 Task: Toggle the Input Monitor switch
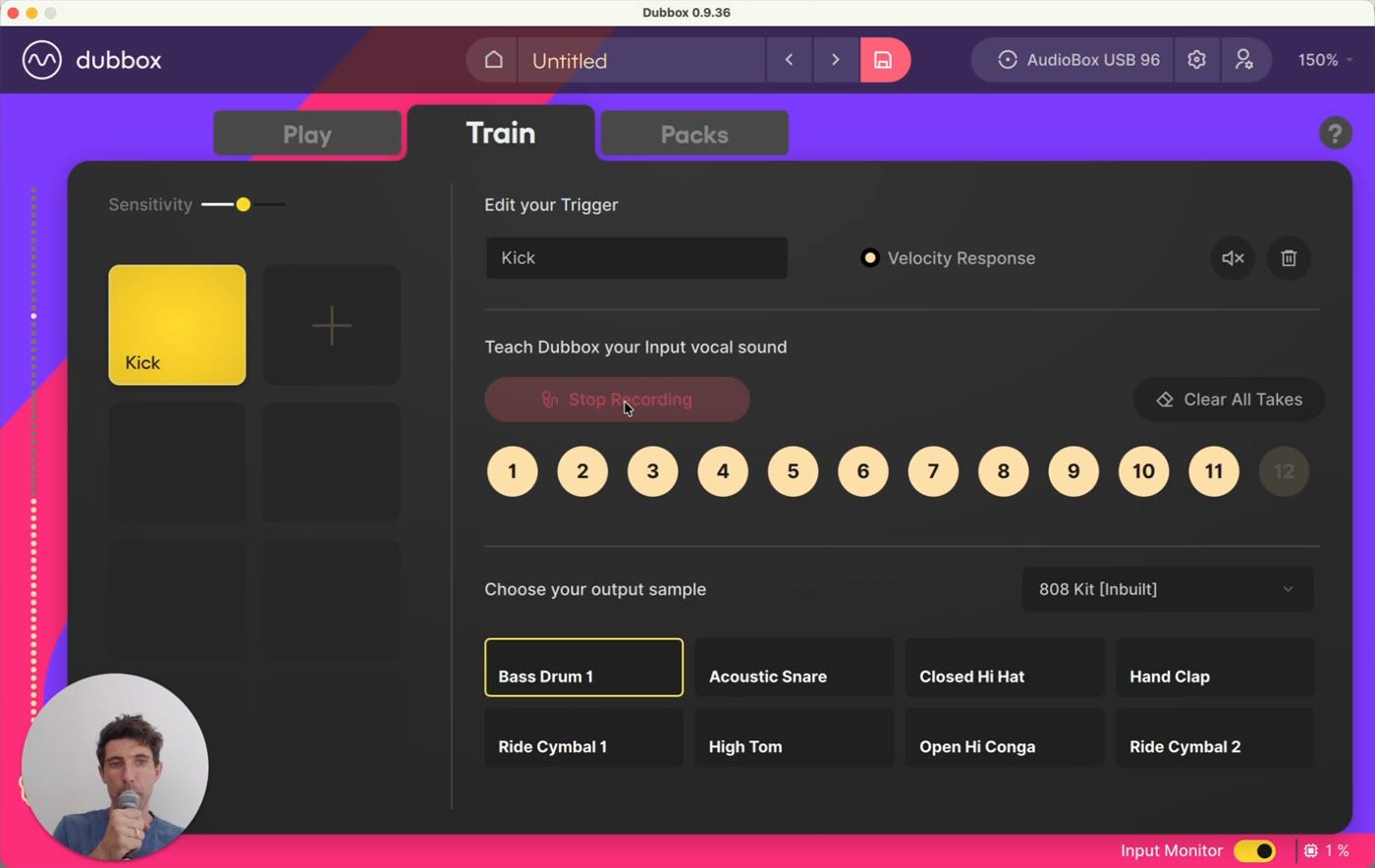pos(1254,851)
